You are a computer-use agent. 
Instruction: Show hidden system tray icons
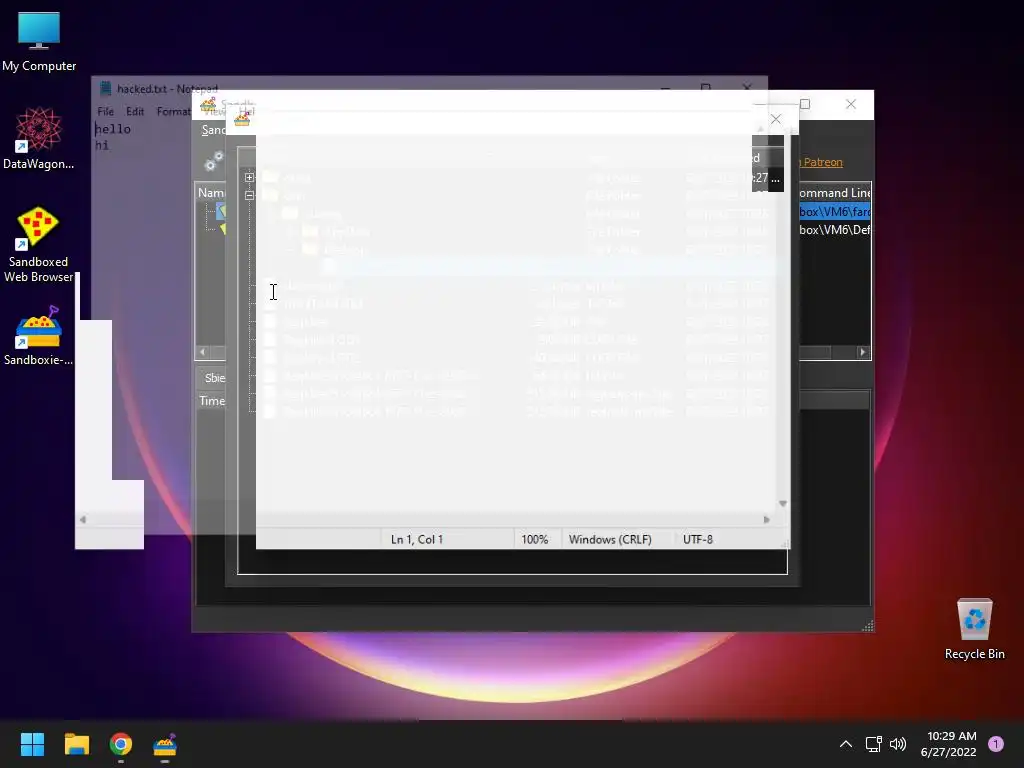846,744
